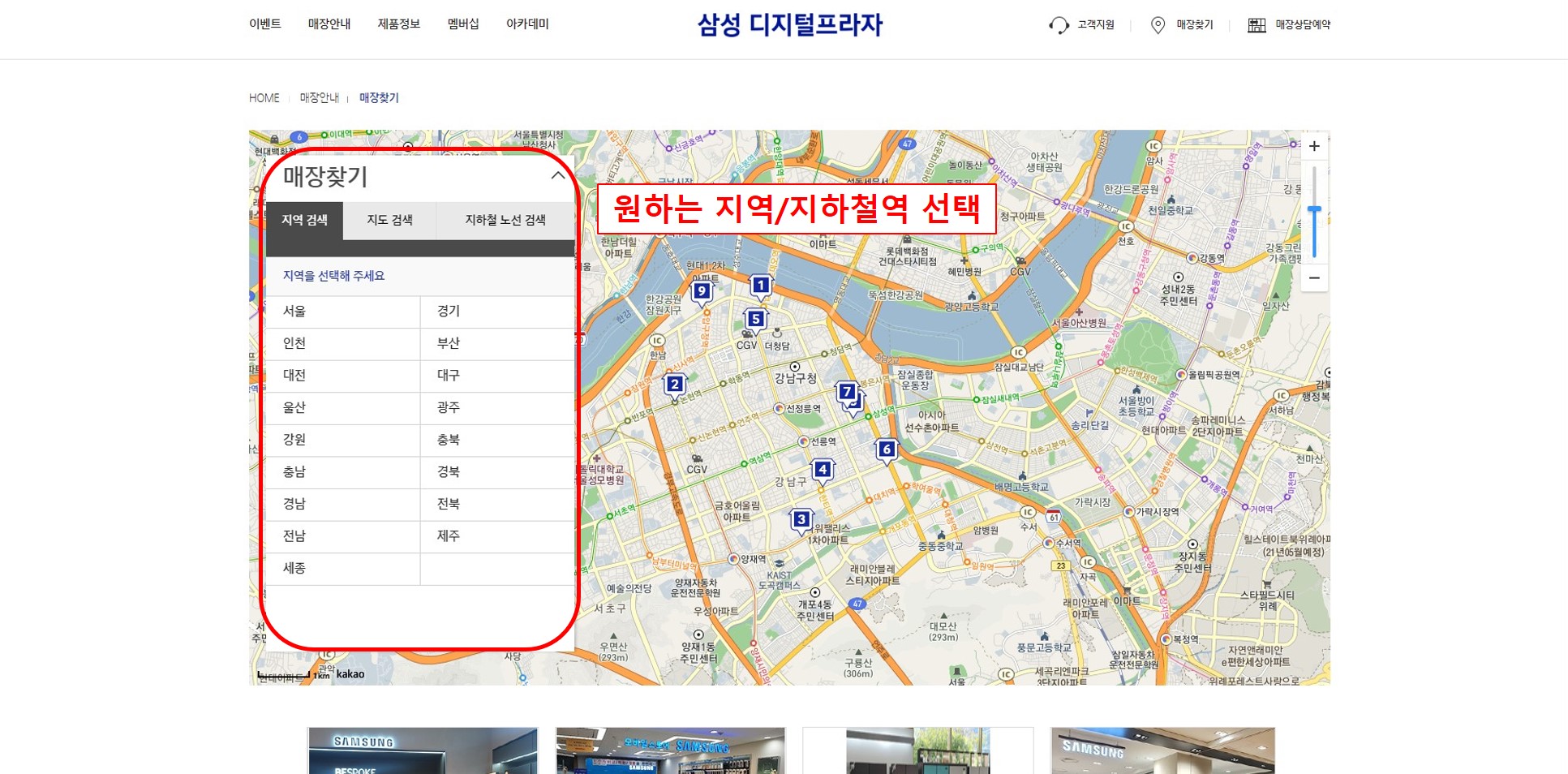Select the 전남 region
Screen dimensions: 1568x774
coord(342,536)
